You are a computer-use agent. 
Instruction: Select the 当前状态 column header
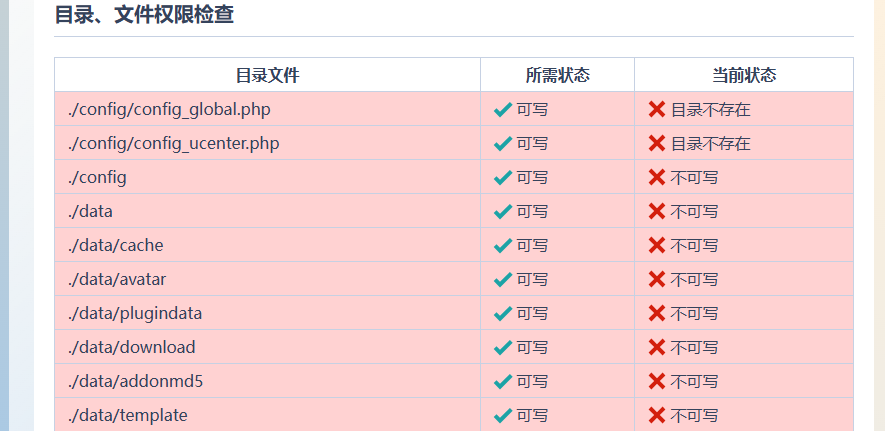pos(744,75)
